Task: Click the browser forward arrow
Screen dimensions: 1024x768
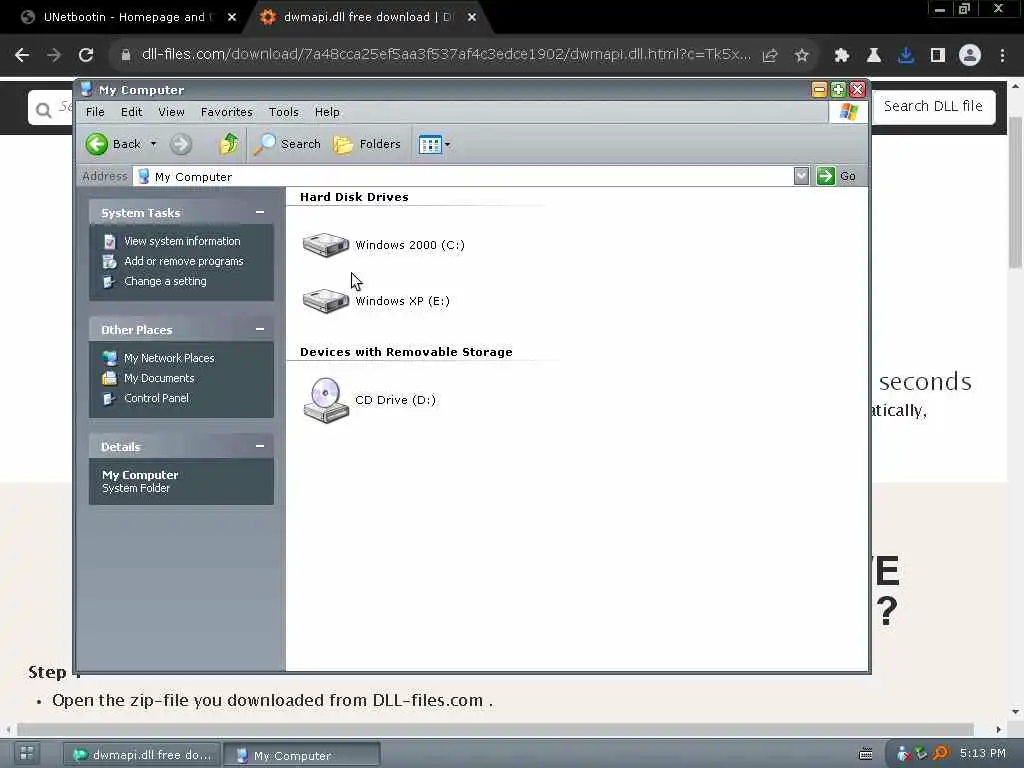Action: pyautogui.click(x=54, y=55)
